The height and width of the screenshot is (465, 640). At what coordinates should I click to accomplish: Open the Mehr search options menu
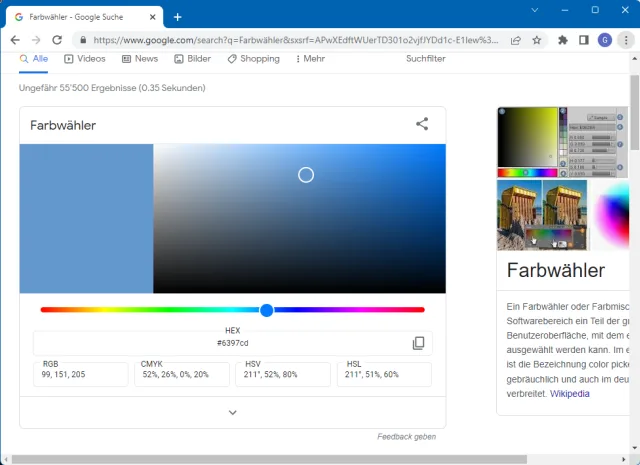[310, 59]
